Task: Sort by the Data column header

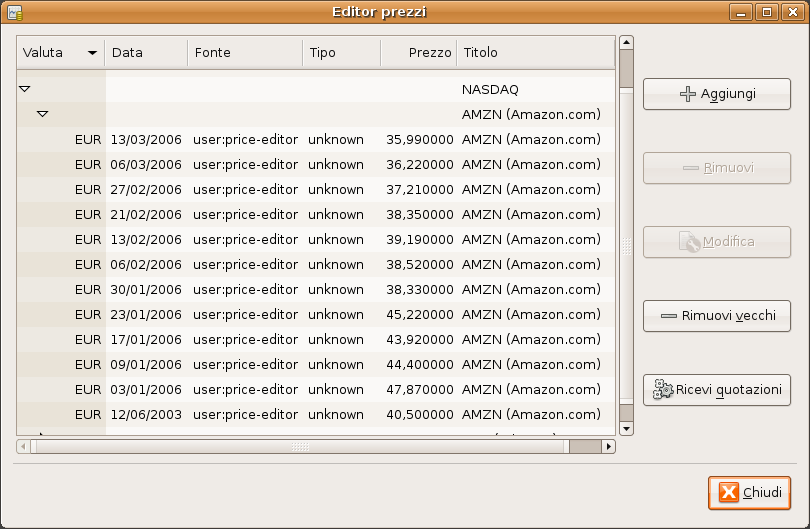Action: click(145, 52)
